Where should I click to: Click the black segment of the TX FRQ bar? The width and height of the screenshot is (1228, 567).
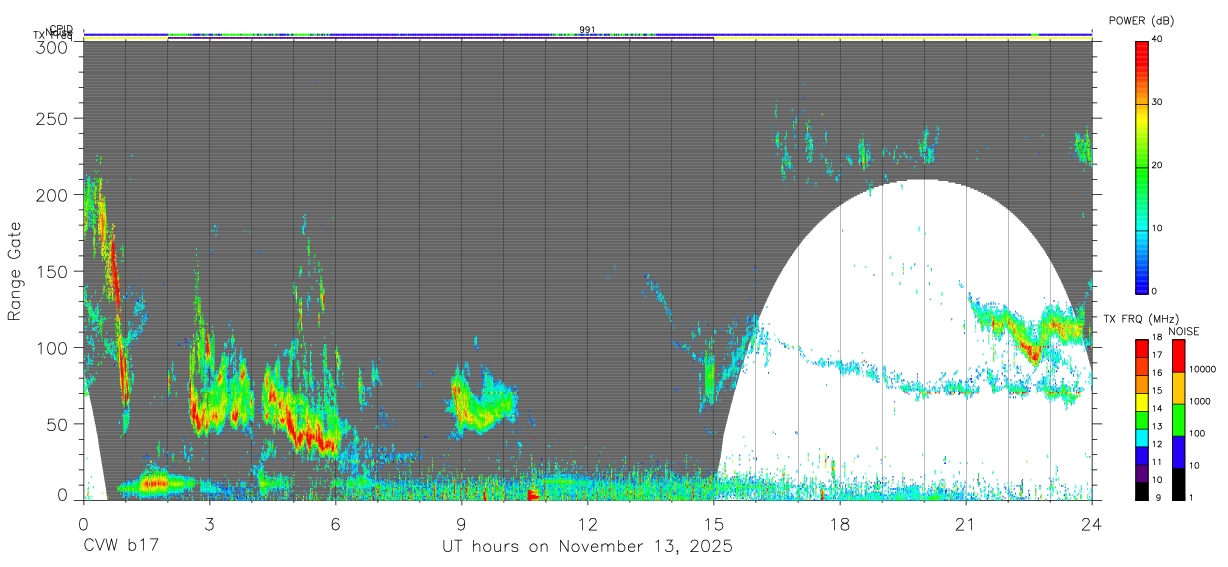pos(1142,489)
